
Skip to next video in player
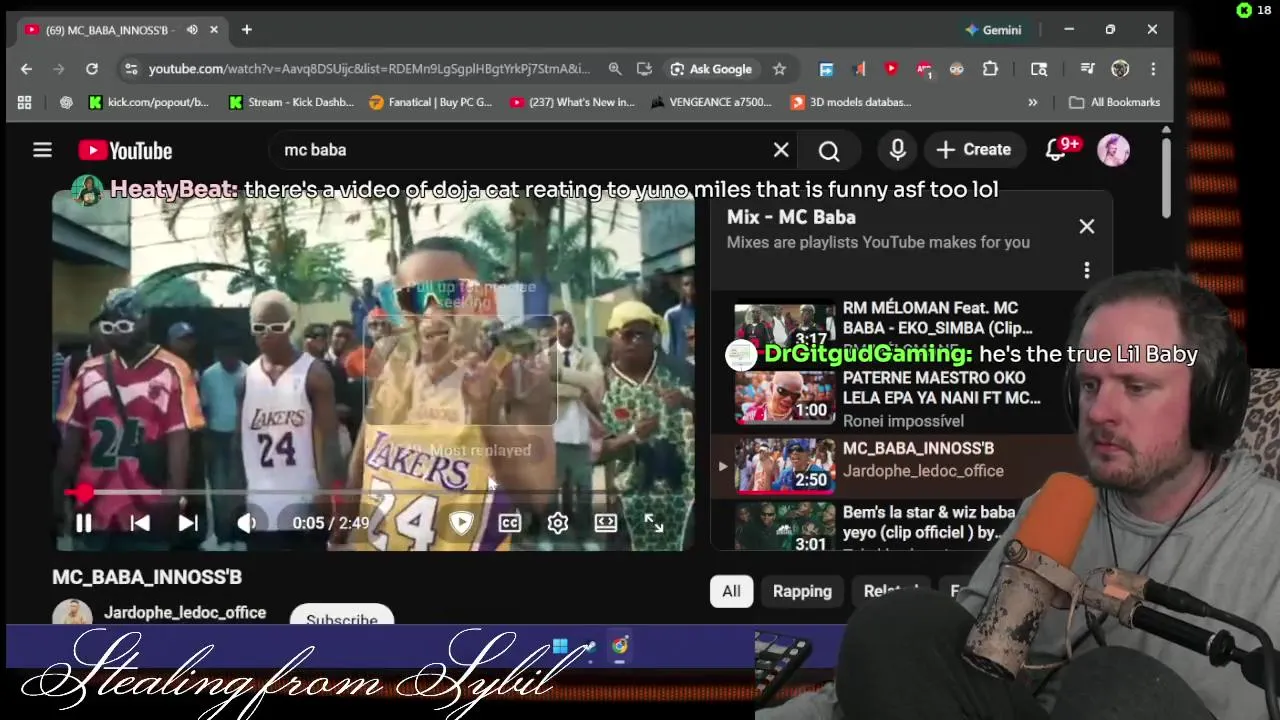(188, 523)
